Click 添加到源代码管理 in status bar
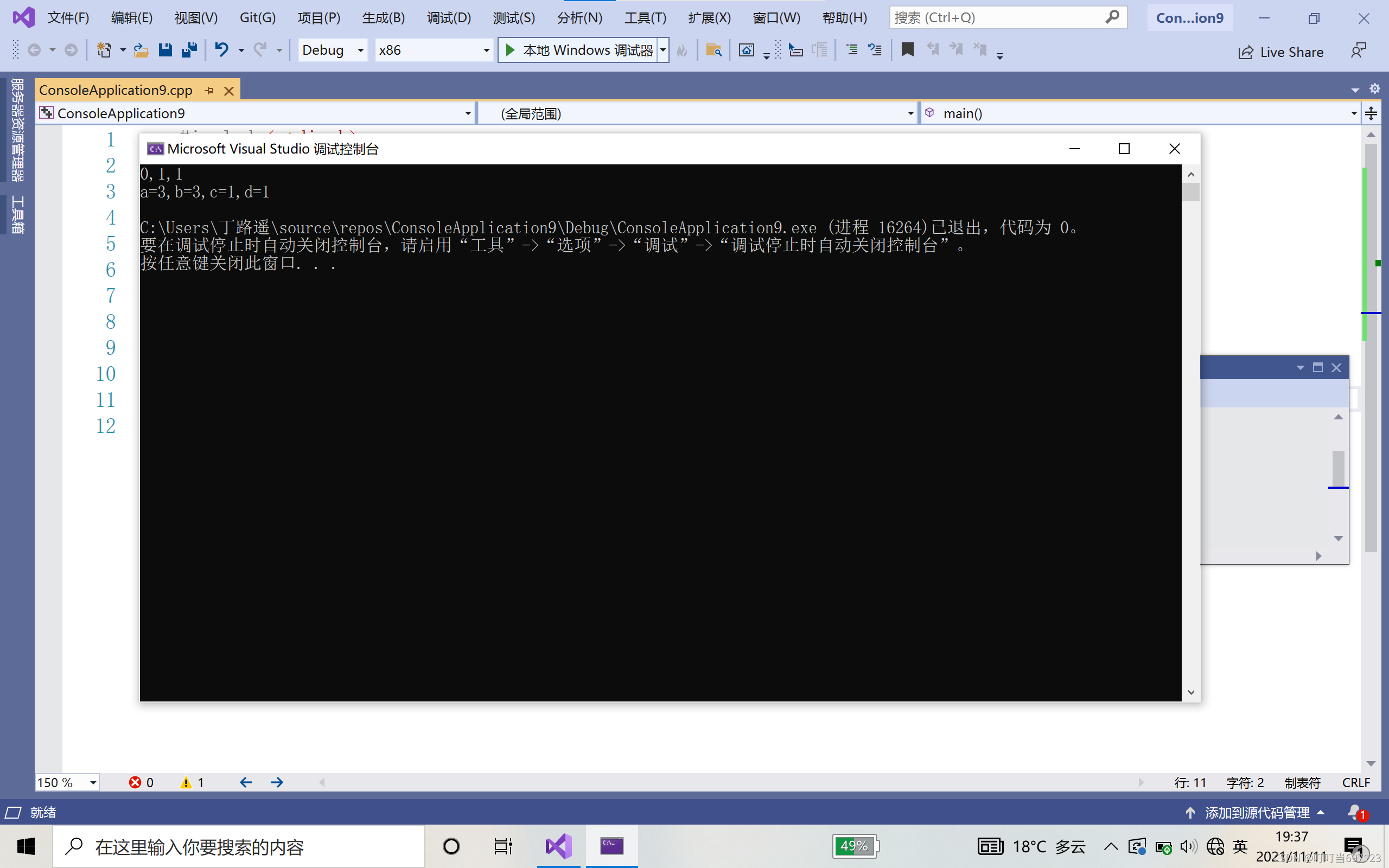Viewport: 1389px width, 868px height. click(1257, 813)
